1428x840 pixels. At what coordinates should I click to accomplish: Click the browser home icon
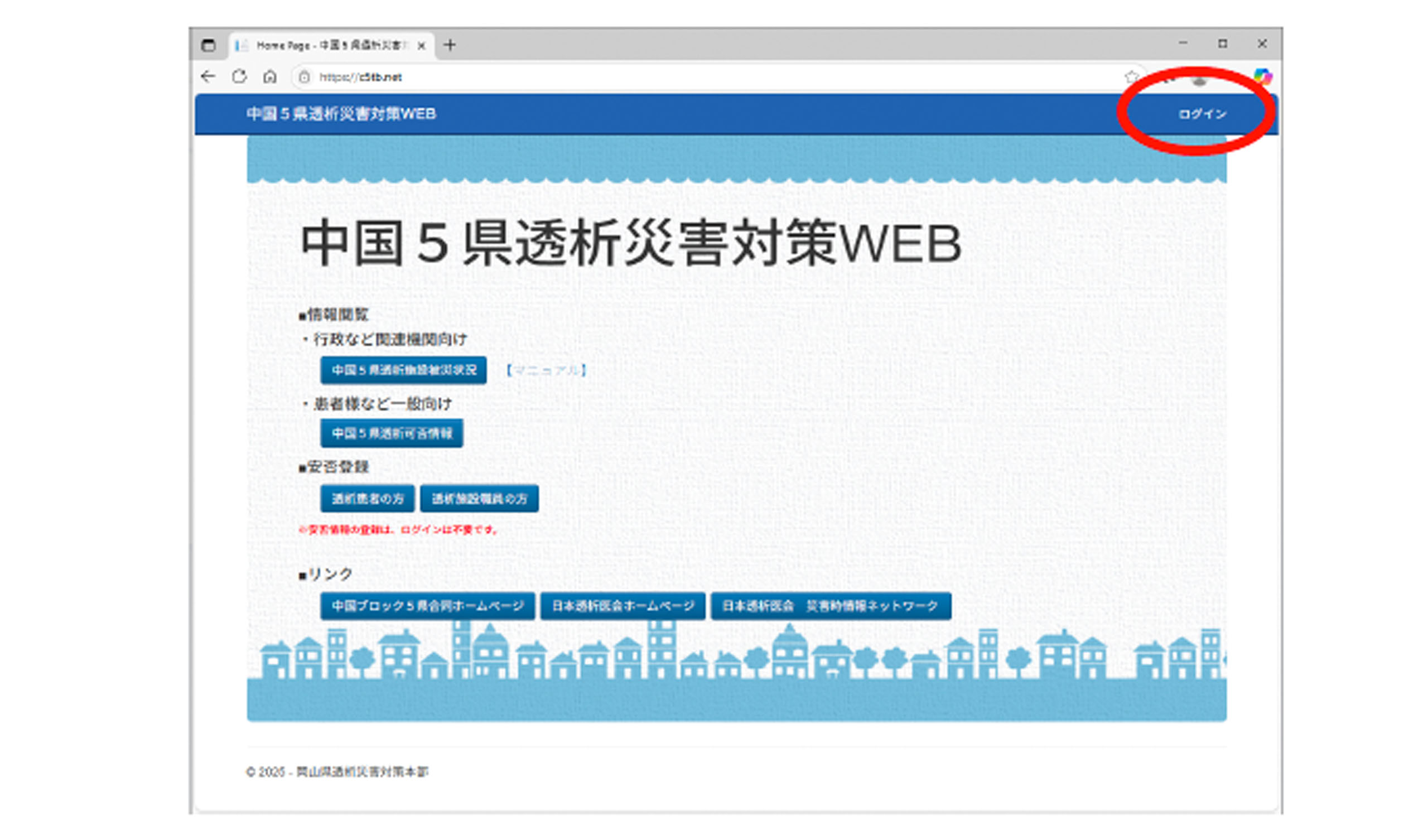[270, 76]
